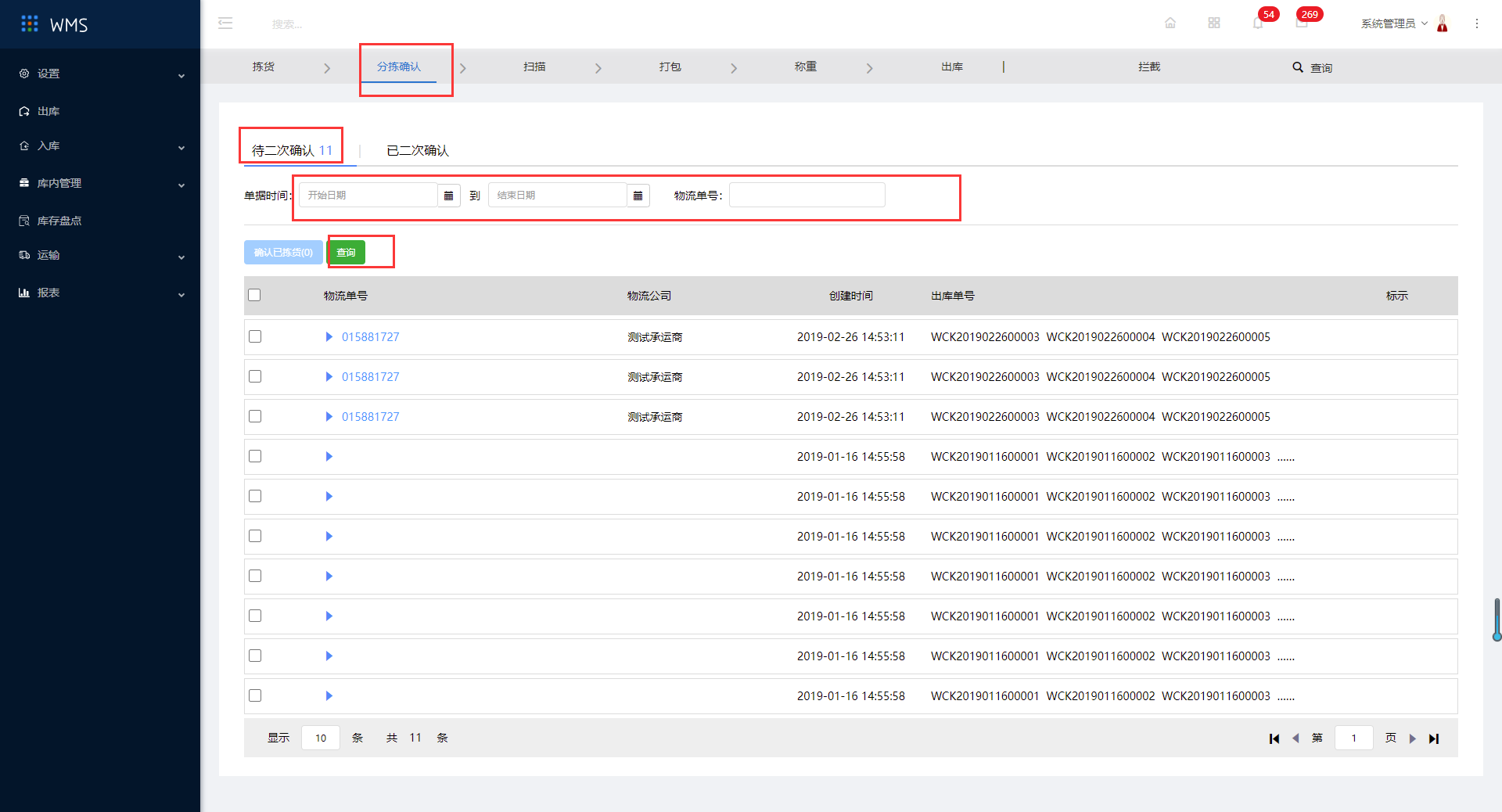Screen dimensions: 1502x812
Task: Select the 待二次确认 11 tab
Action: tap(292, 150)
